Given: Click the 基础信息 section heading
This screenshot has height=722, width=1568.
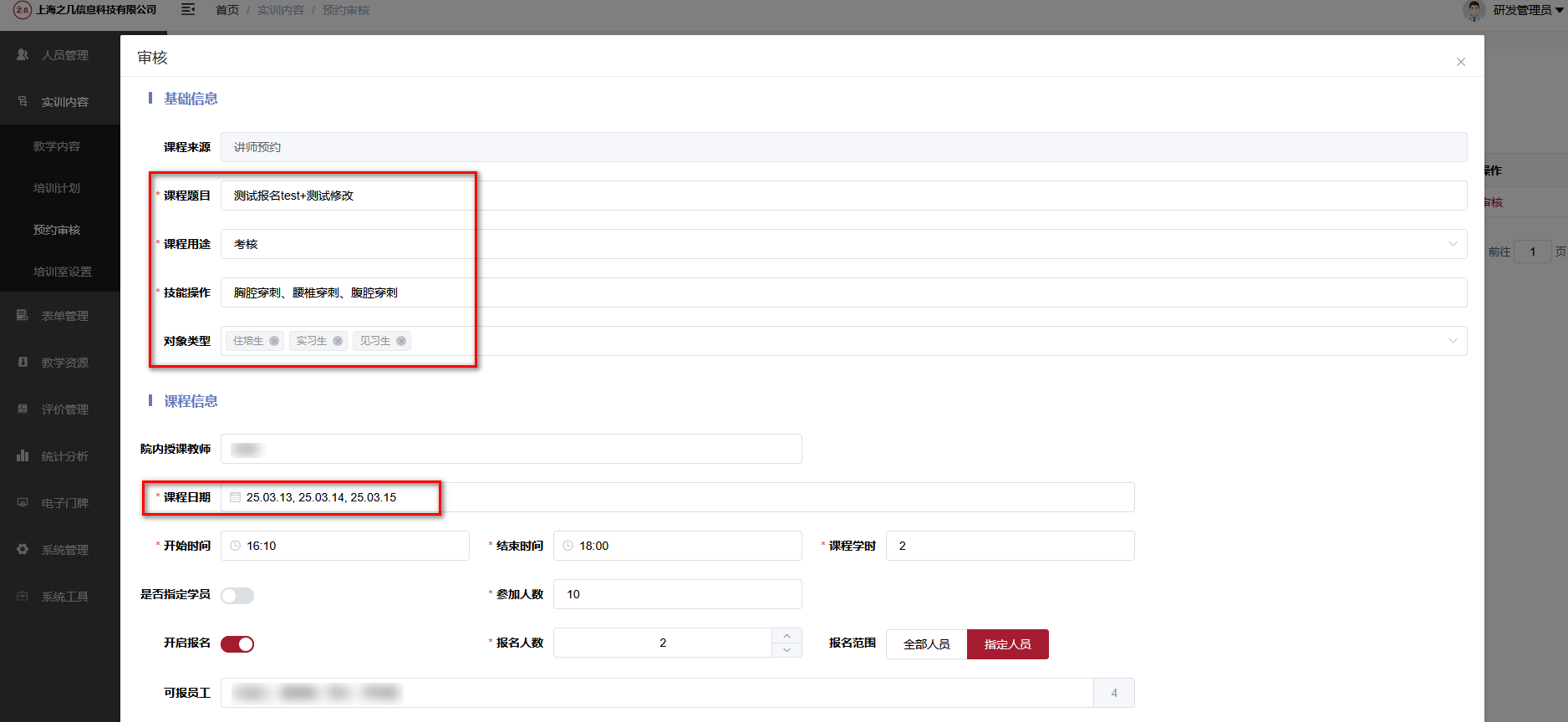Looking at the screenshot, I should (191, 99).
